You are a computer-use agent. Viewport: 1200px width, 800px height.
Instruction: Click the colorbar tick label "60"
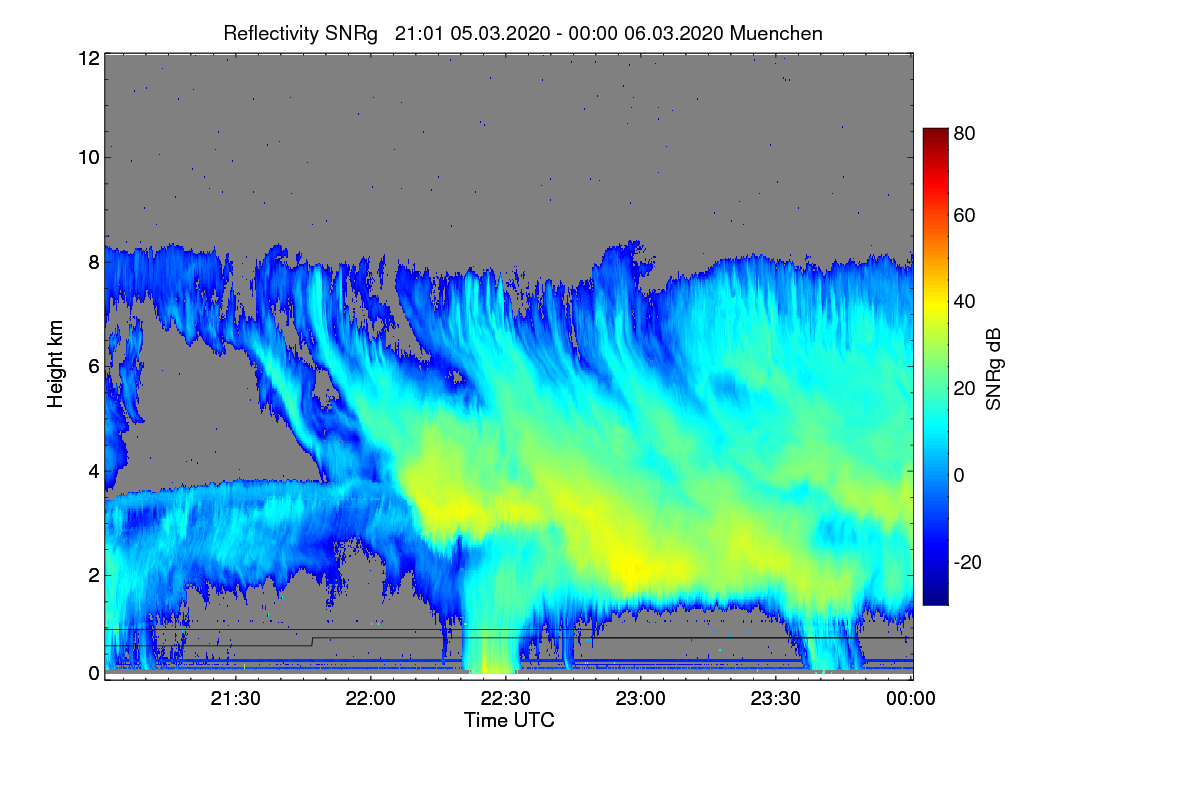tap(965, 216)
